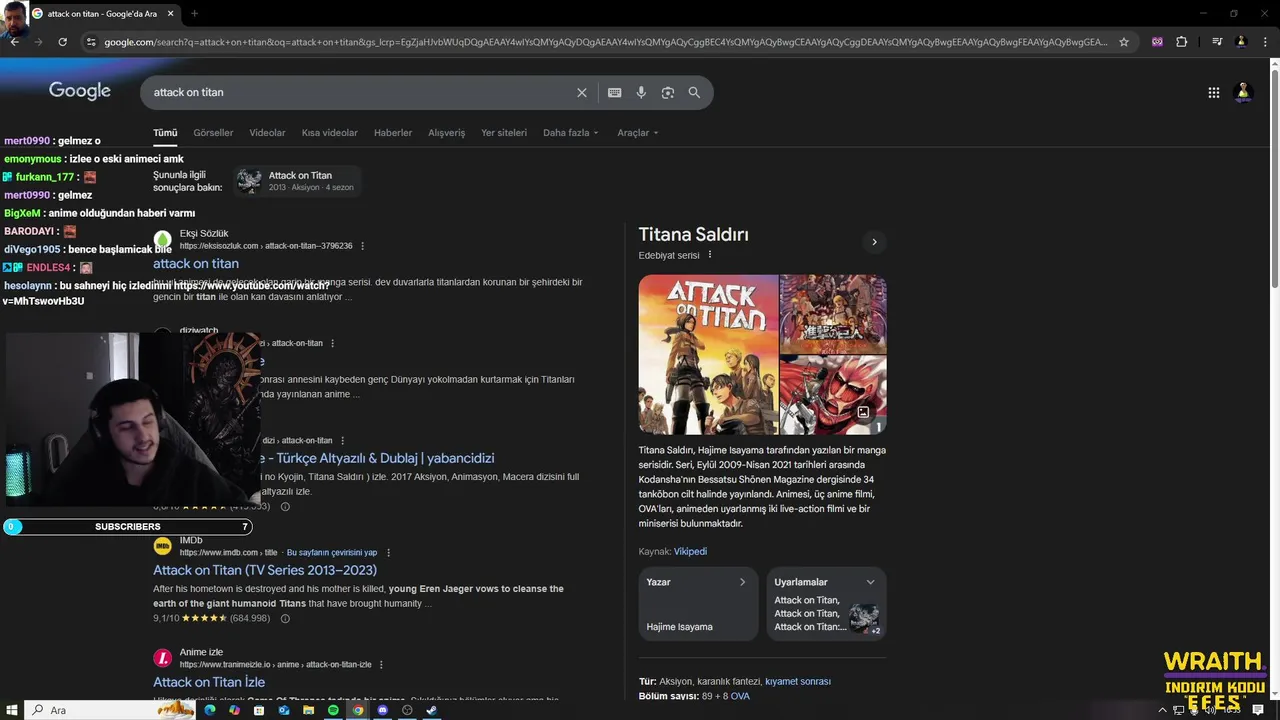Open the Windows Start menu
Viewport: 1280px width, 720px height.
click(x=11, y=710)
